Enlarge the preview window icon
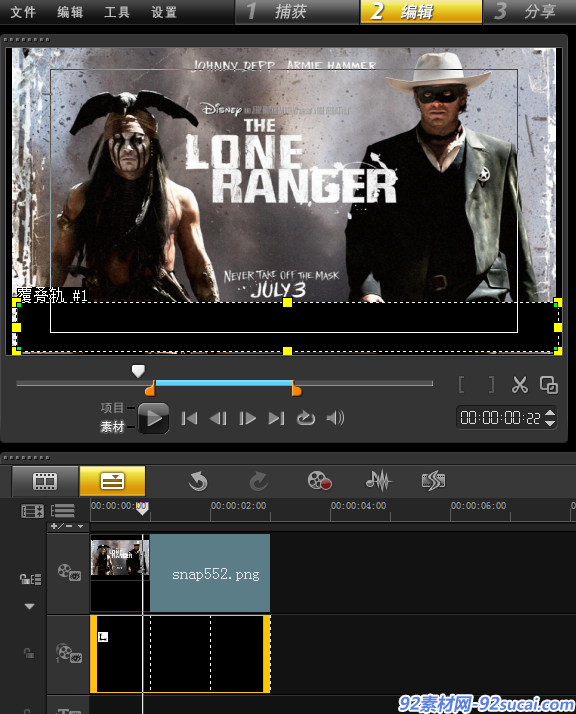576x714 pixels. click(x=549, y=385)
